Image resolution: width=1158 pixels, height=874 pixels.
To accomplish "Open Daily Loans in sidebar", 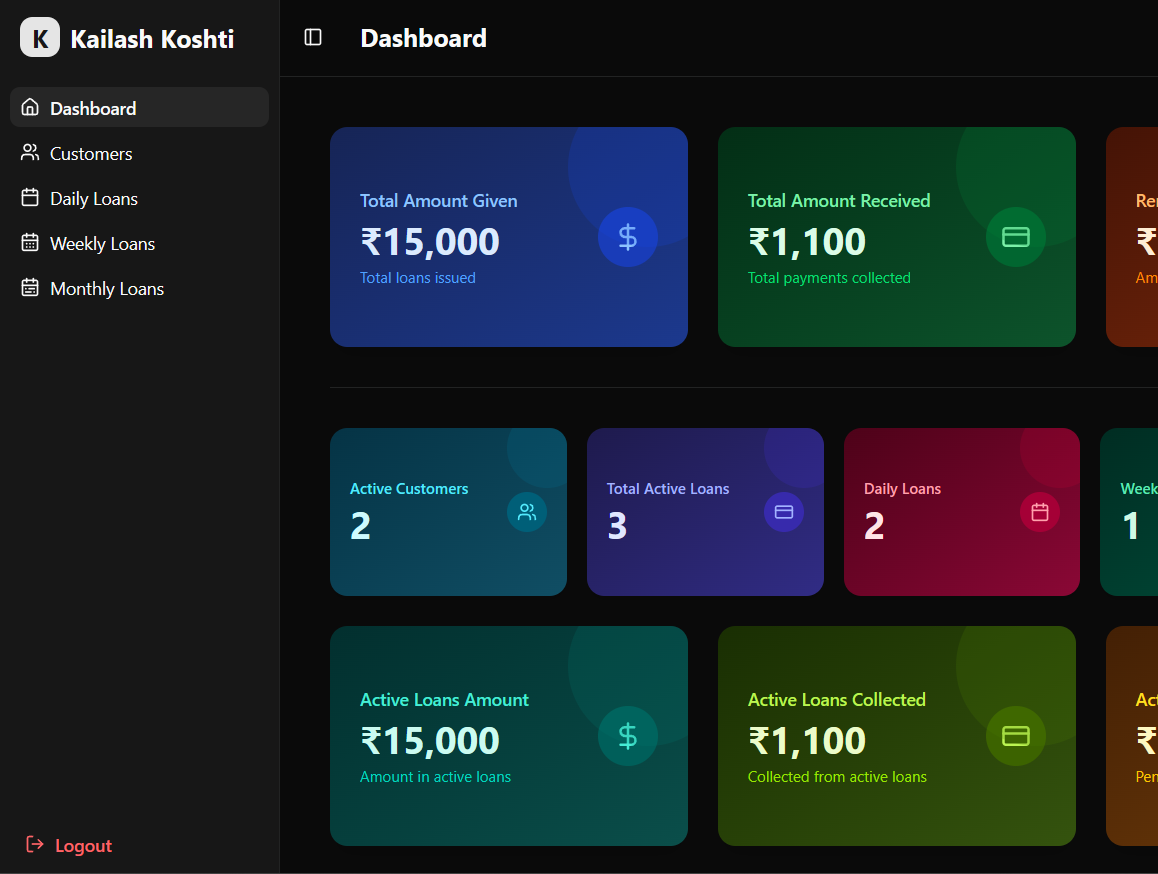I will click(x=140, y=198).
